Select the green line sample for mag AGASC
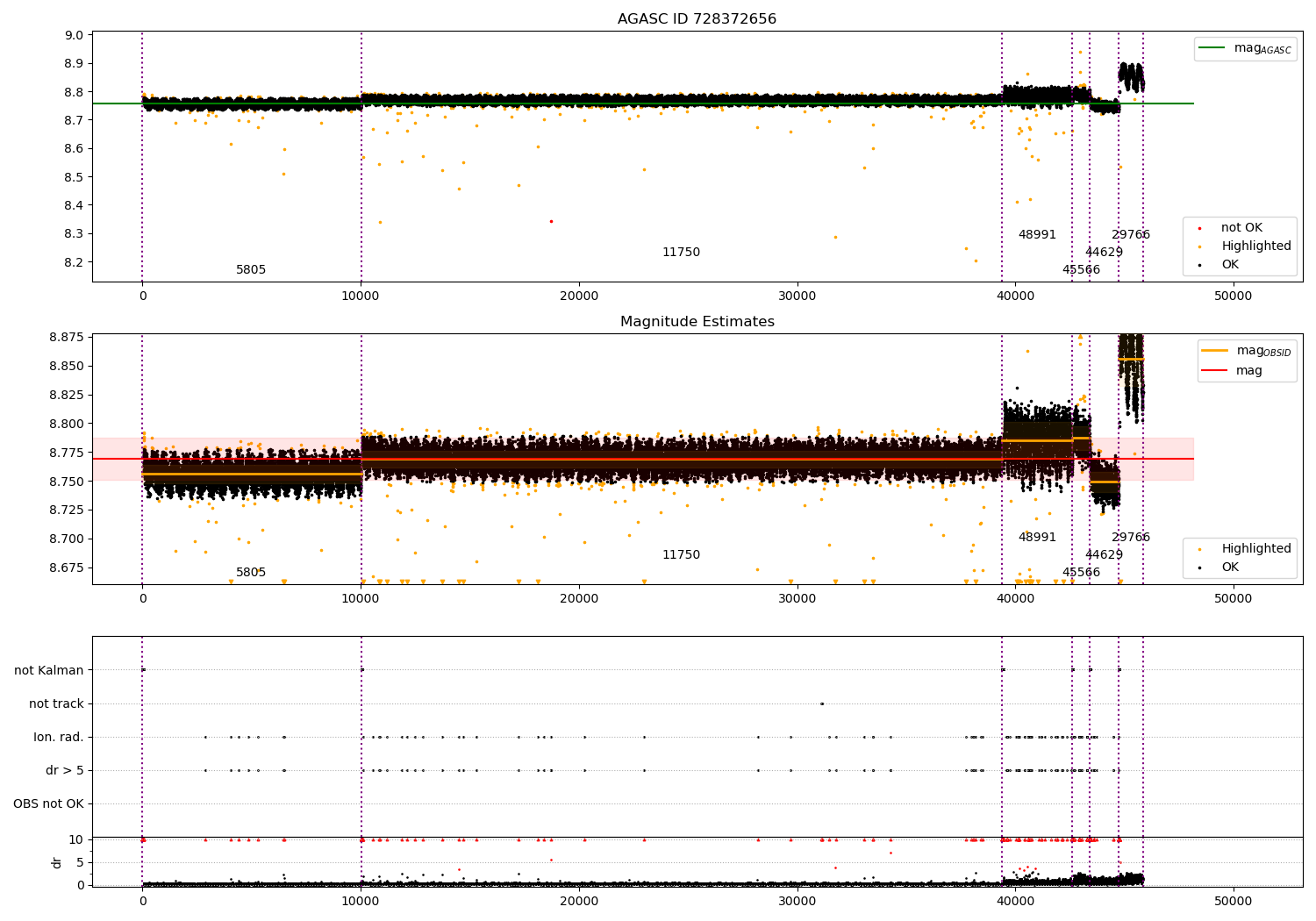This screenshot has height=921, width=1316. (1213, 48)
